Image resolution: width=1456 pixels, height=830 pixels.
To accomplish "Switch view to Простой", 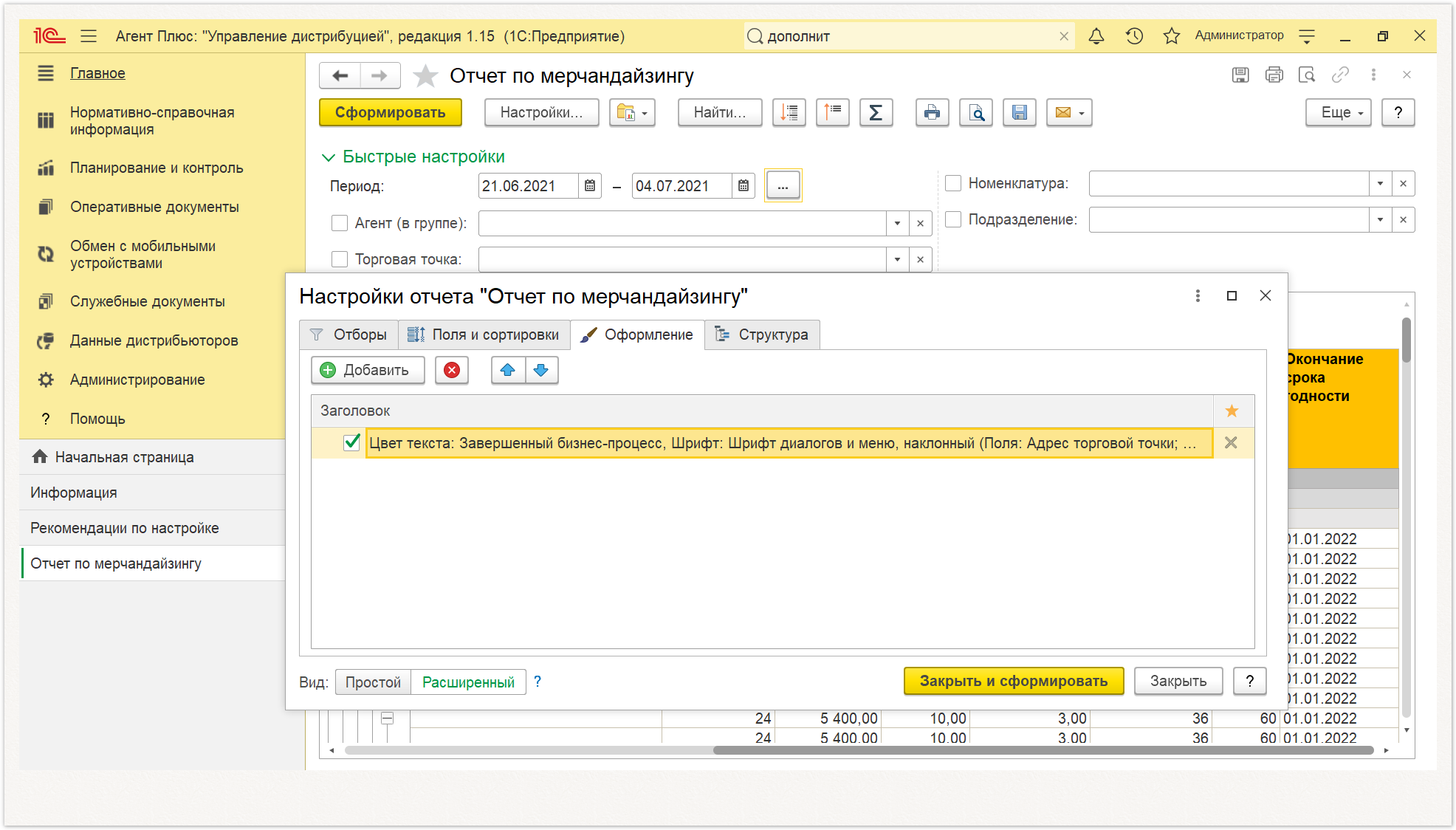I will pyautogui.click(x=373, y=682).
